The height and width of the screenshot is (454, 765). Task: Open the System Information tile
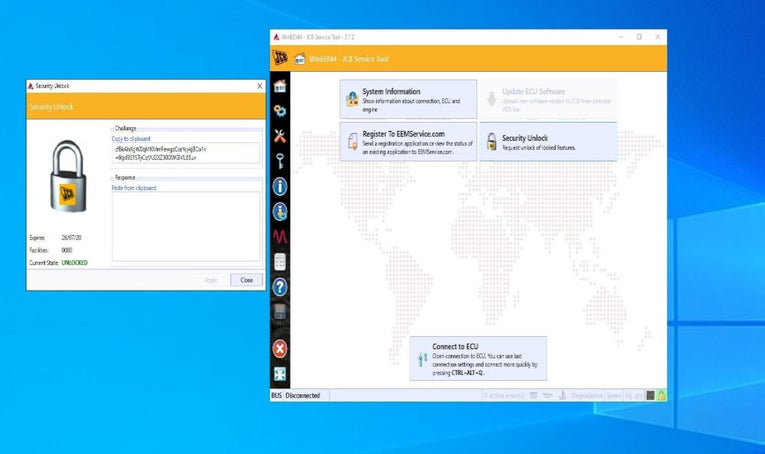(408, 98)
